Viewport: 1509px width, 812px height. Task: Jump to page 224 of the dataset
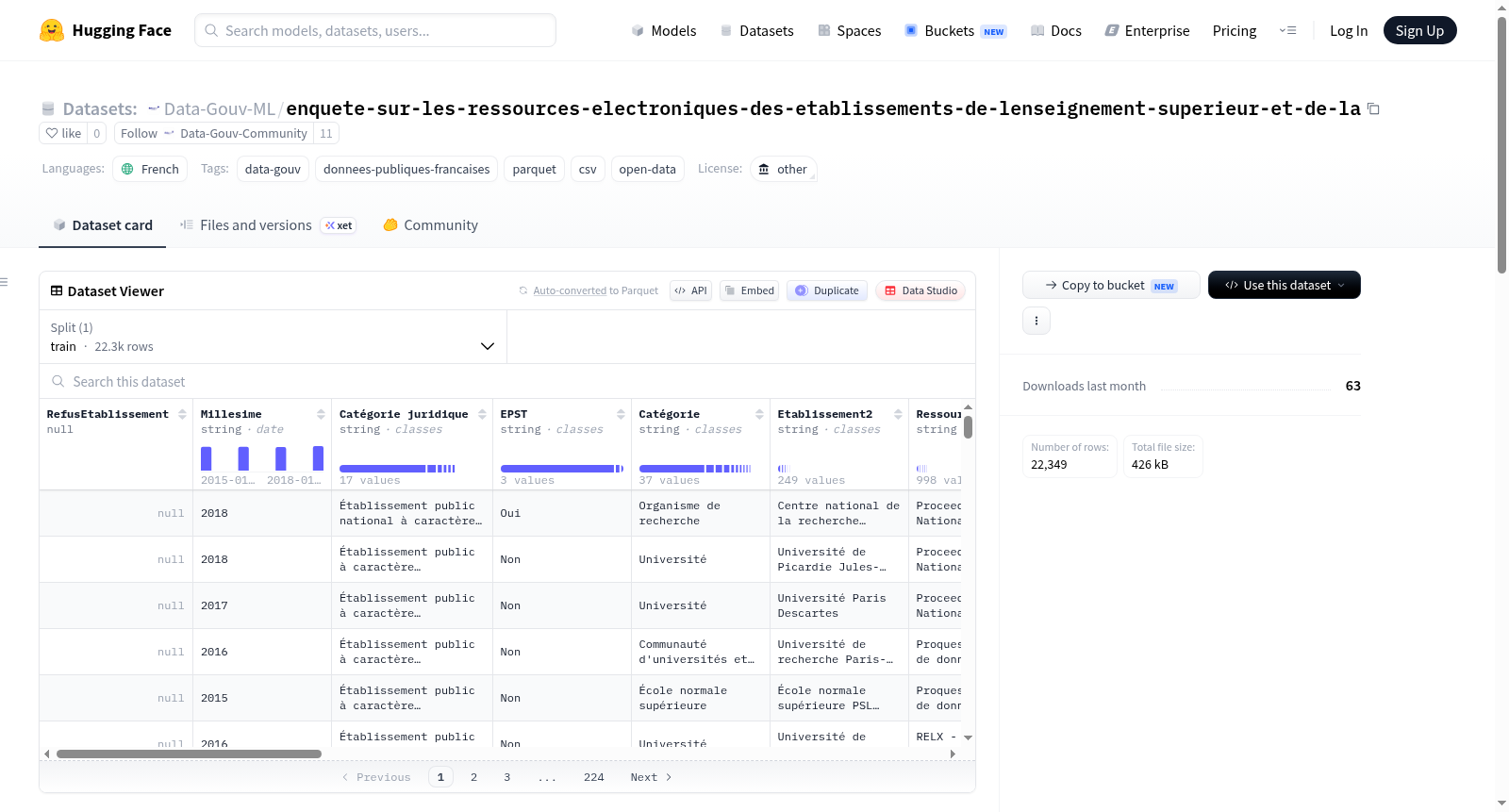(593, 777)
